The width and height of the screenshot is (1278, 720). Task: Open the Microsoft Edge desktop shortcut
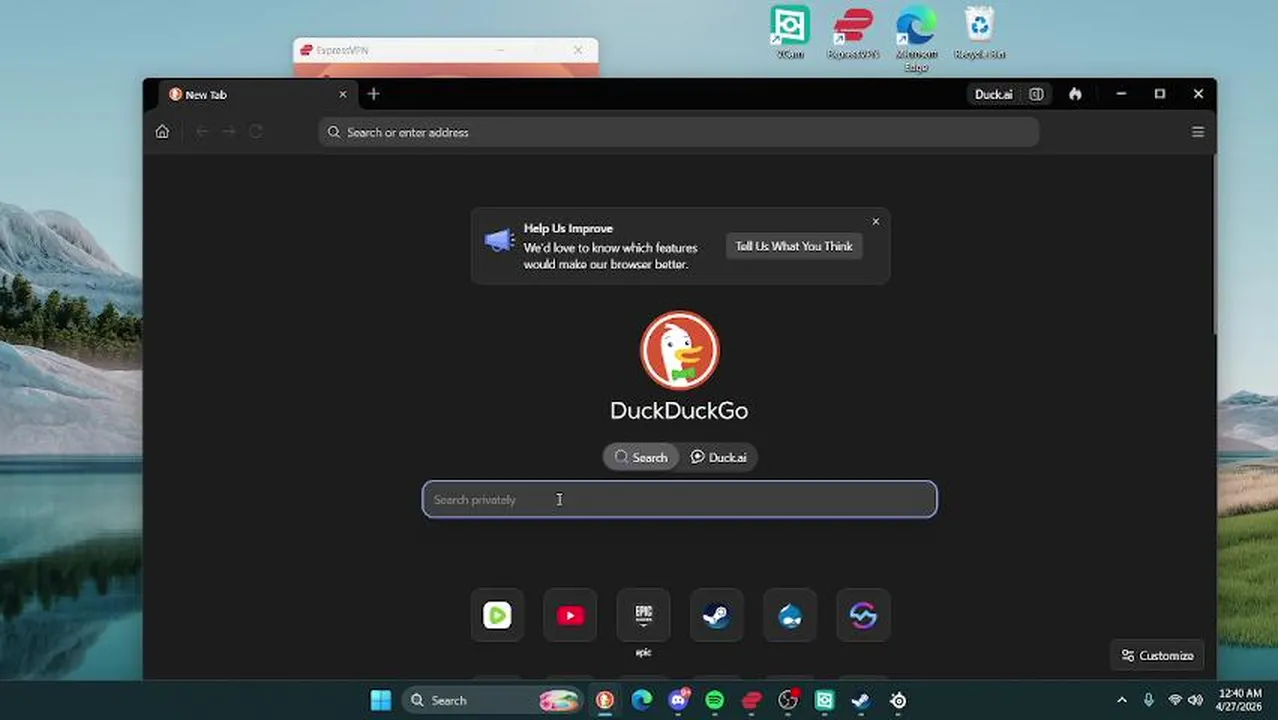point(916,38)
